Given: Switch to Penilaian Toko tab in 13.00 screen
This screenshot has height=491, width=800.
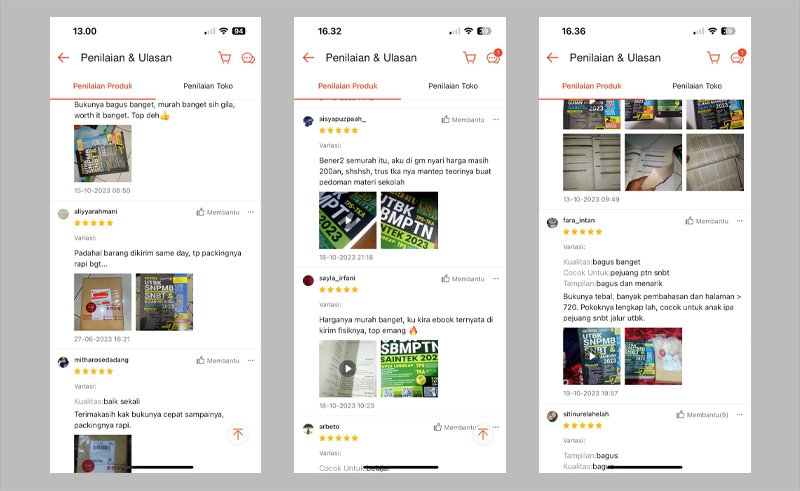Looking at the screenshot, I should point(208,86).
